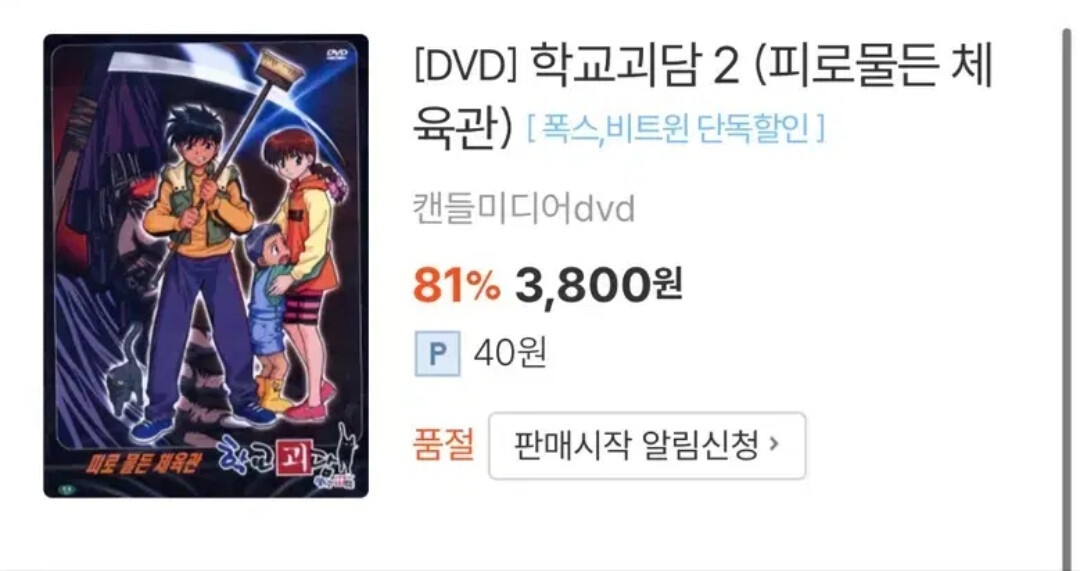Click the 3,800원 price
1080x571 pixels.
(599, 284)
